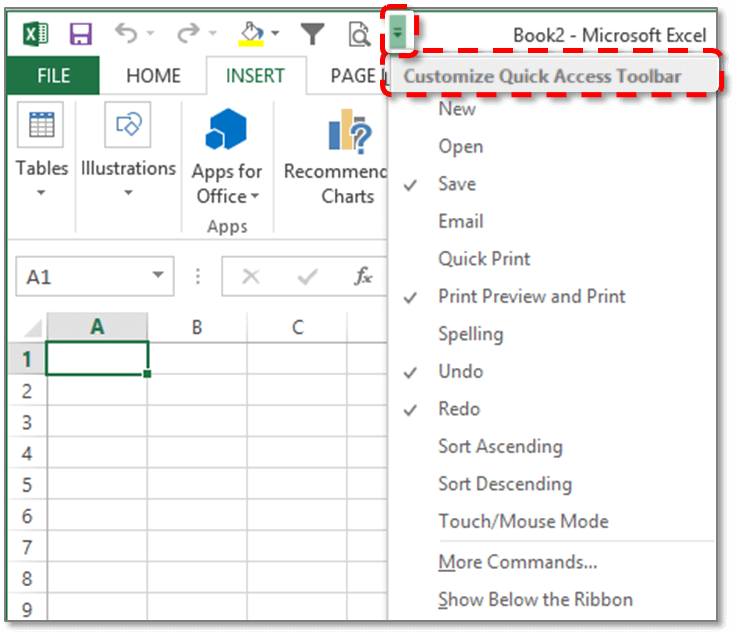Click the Illustrations icon in ribbon
This screenshot has height=635, width=737.
coord(128,125)
